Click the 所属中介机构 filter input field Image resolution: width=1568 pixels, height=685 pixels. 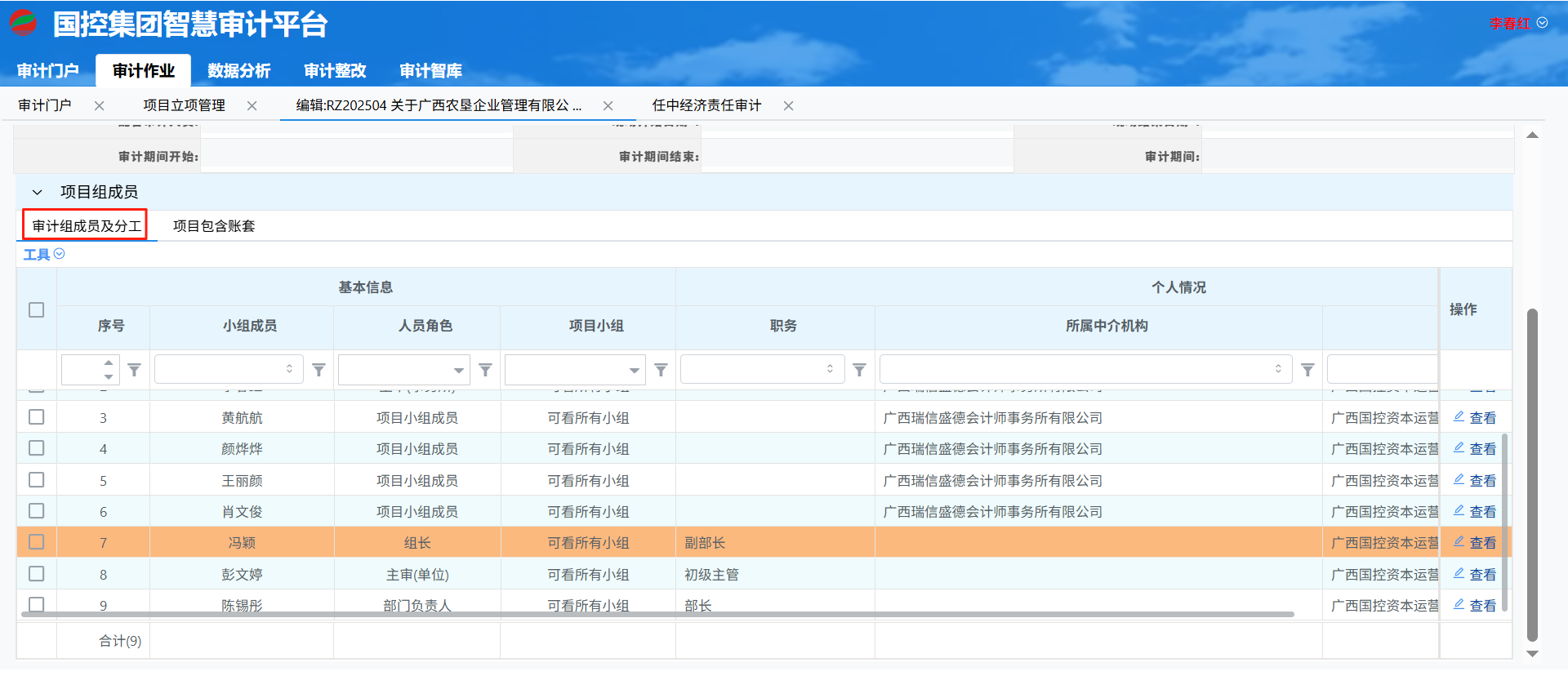[x=1075, y=370]
